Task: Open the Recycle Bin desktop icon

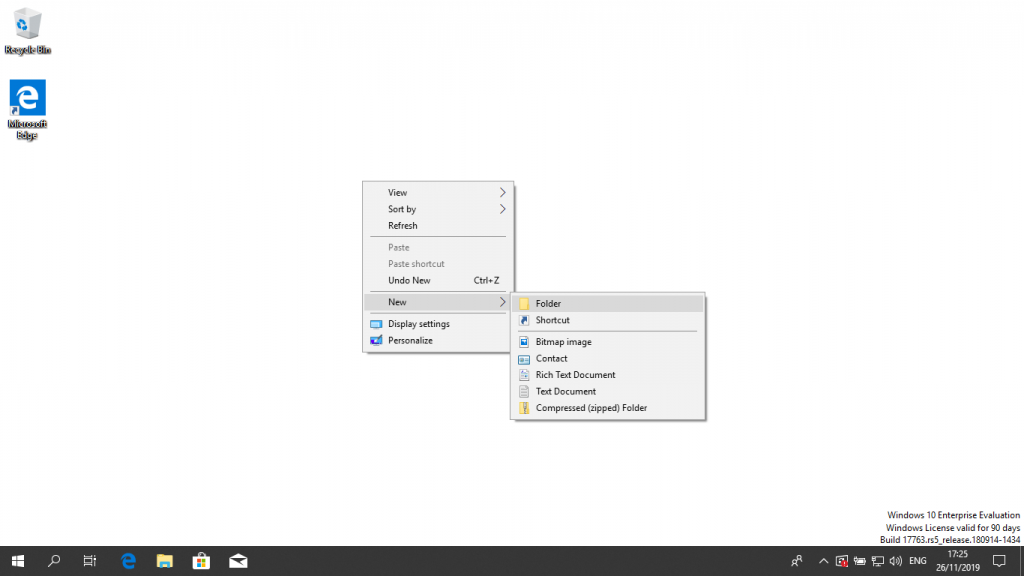Action: click(x=27, y=31)
